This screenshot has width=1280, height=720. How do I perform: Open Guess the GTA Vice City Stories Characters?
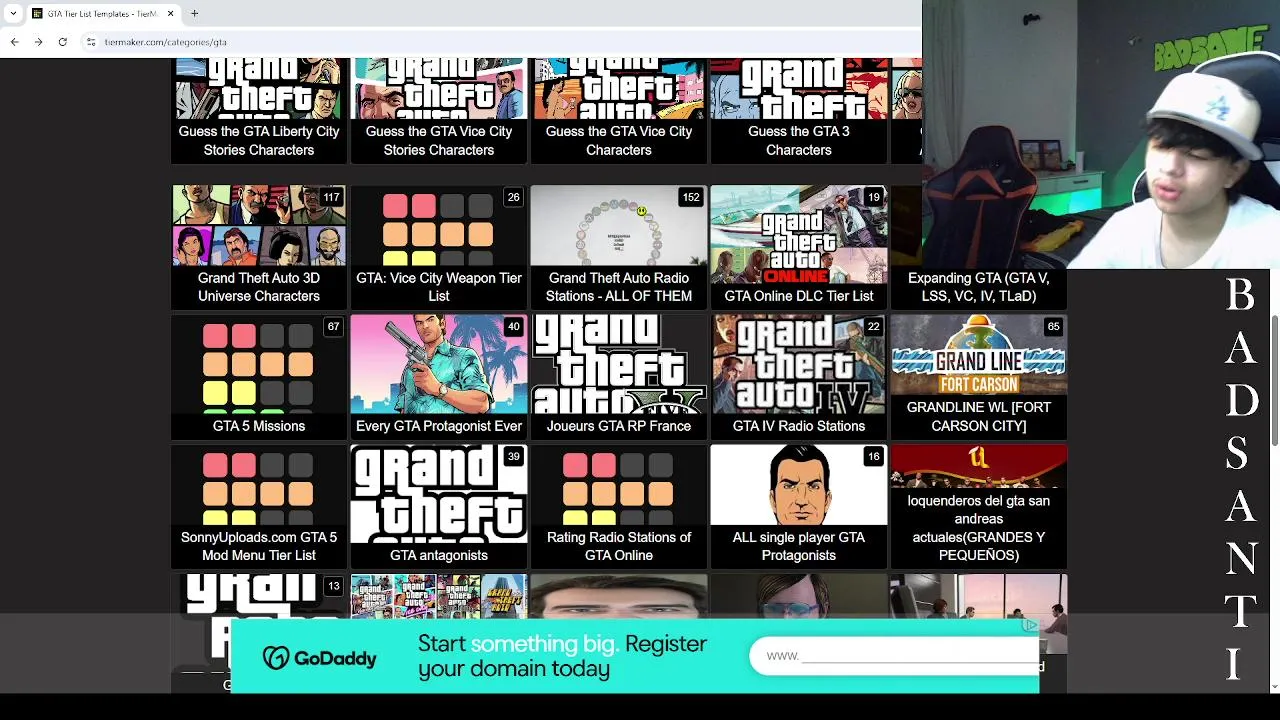pyautogui.click(x=439, y=110)
